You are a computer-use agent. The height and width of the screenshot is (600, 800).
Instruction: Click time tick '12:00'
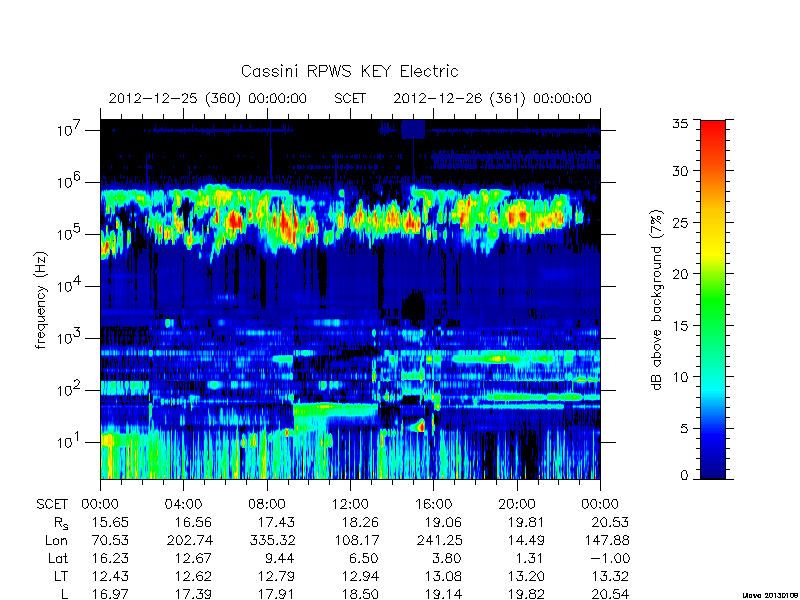(x=350, y=504)
